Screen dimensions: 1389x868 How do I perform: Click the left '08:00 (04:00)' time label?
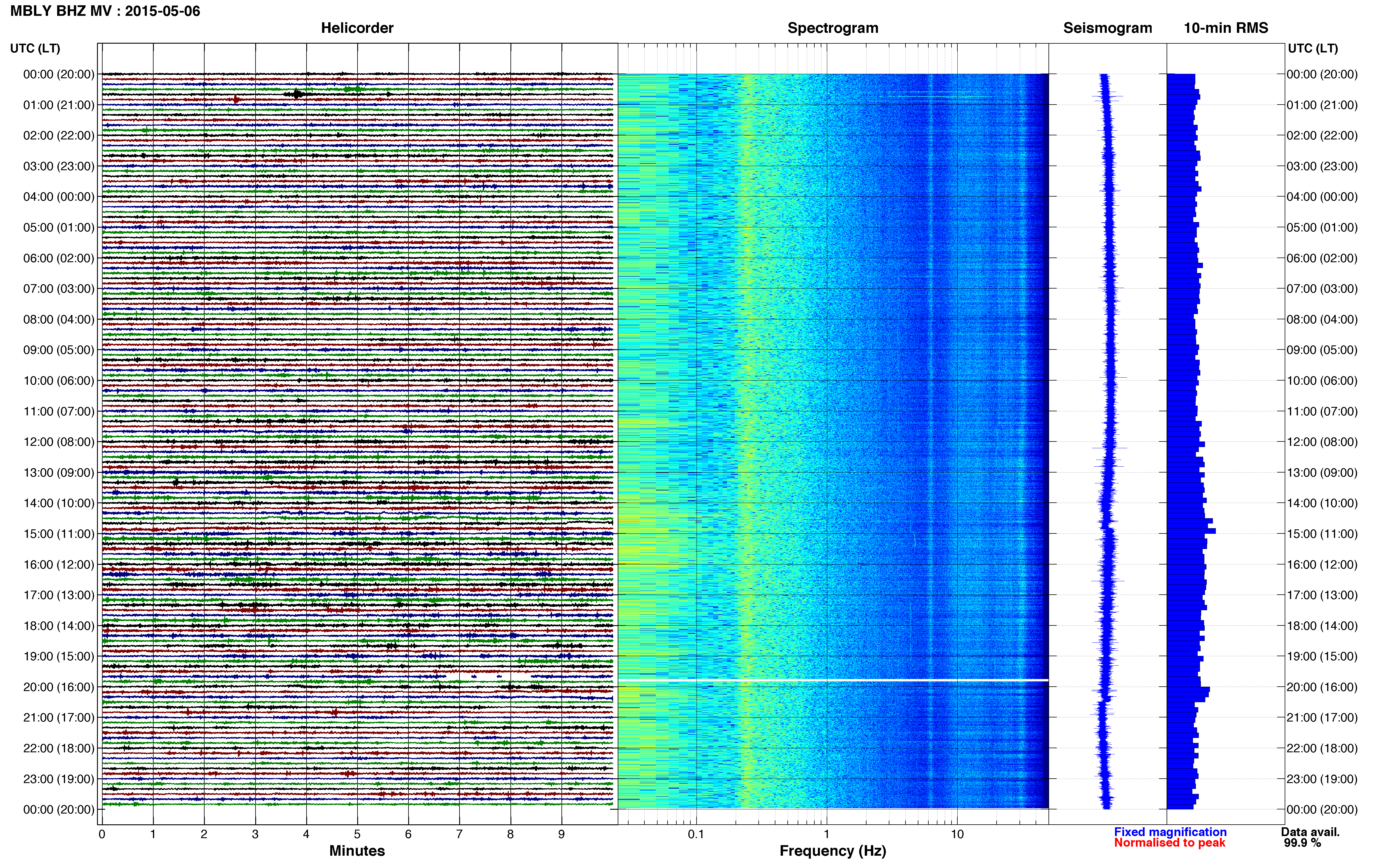click(x=59, y=319)
